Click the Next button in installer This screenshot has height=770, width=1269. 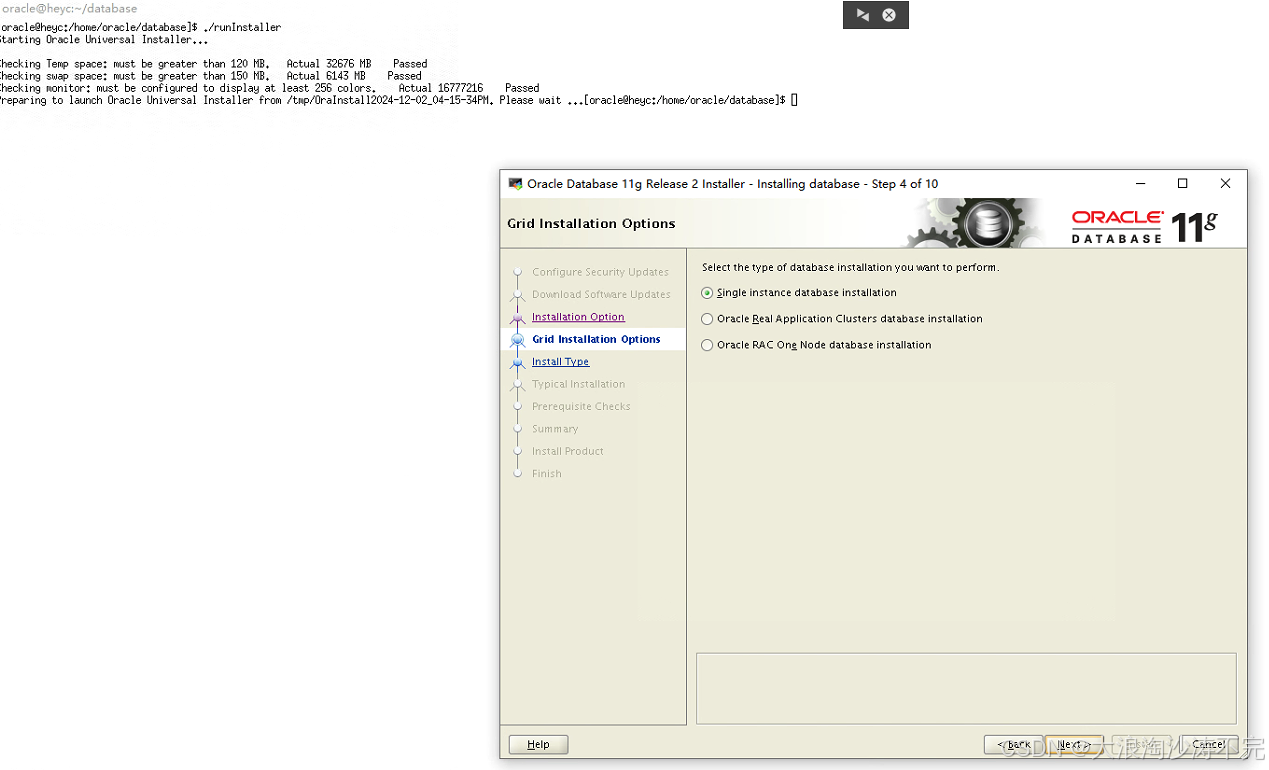click(x=1074, y=744)
